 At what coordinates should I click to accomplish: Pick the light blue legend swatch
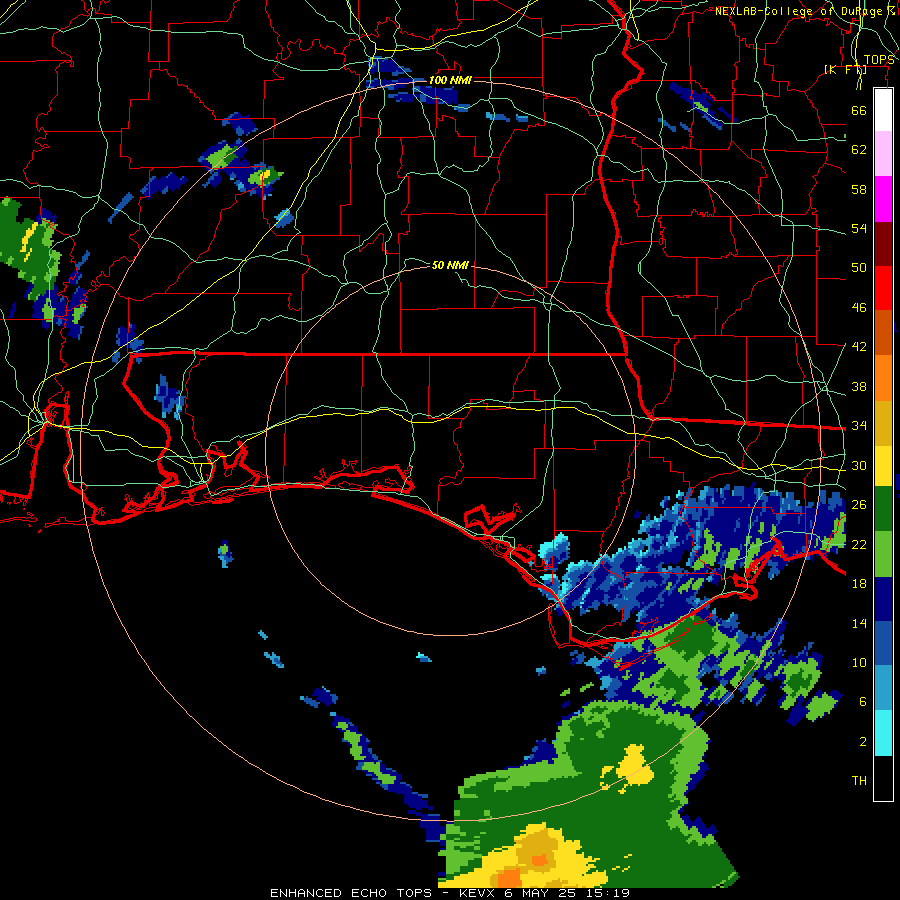883,688
